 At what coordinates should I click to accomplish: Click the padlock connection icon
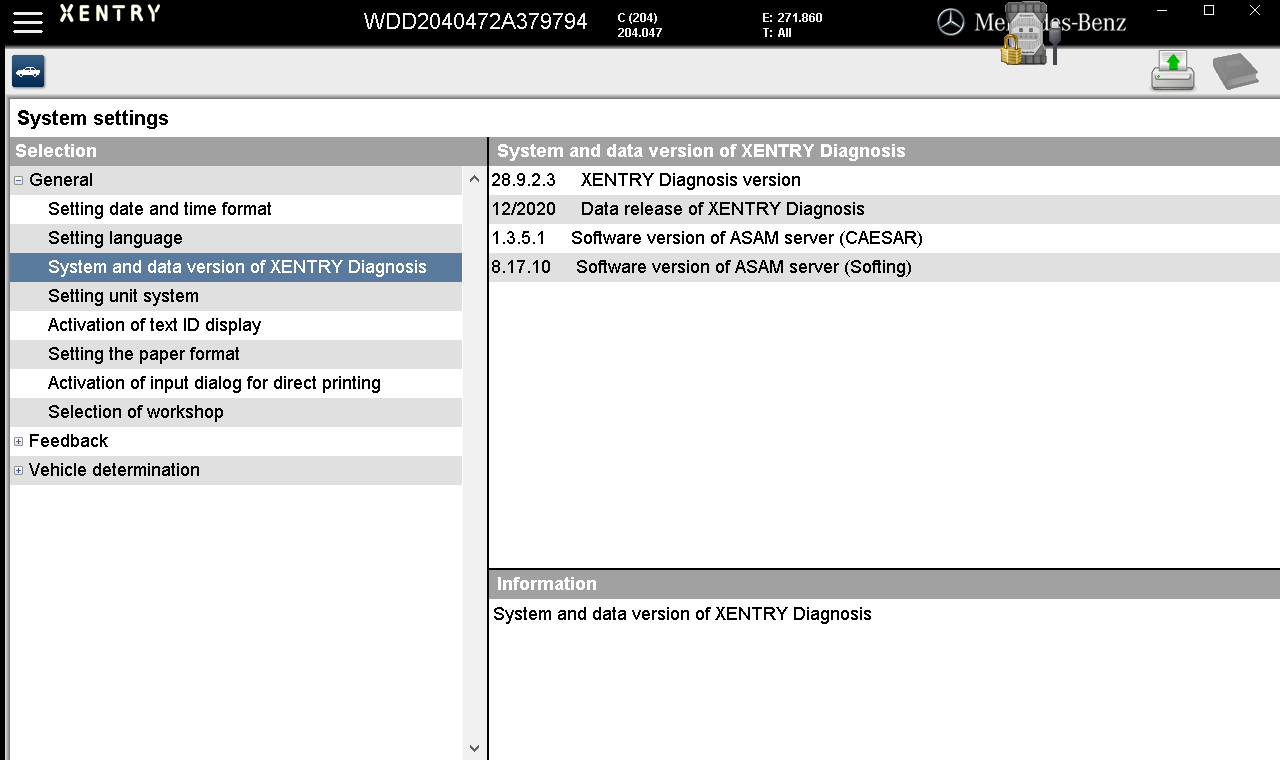click(1012, 52)
